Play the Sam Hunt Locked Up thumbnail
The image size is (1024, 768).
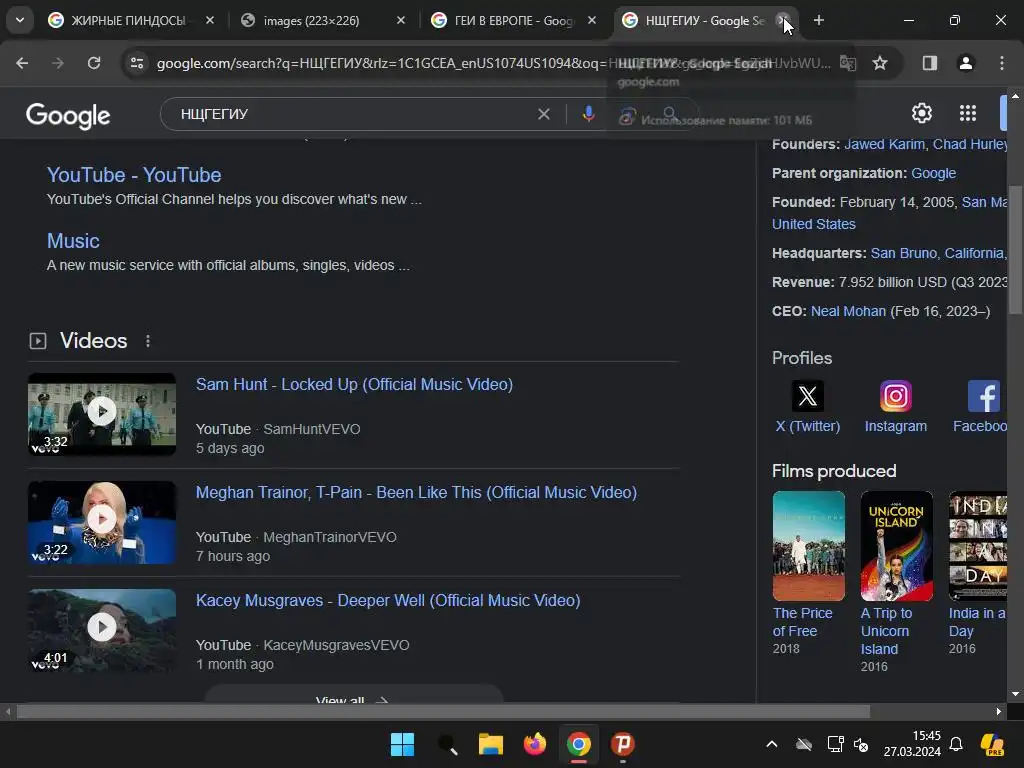[102, 414]
